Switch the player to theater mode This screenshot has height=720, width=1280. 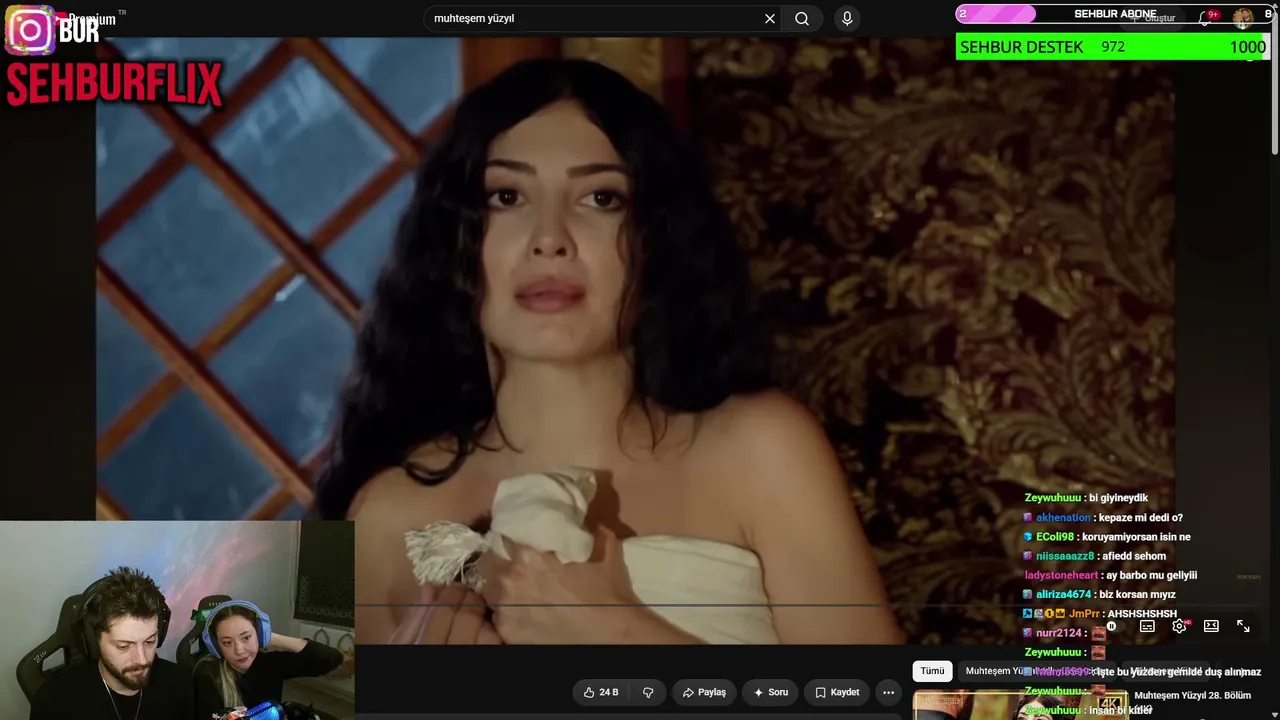[x=1211, y=626]
